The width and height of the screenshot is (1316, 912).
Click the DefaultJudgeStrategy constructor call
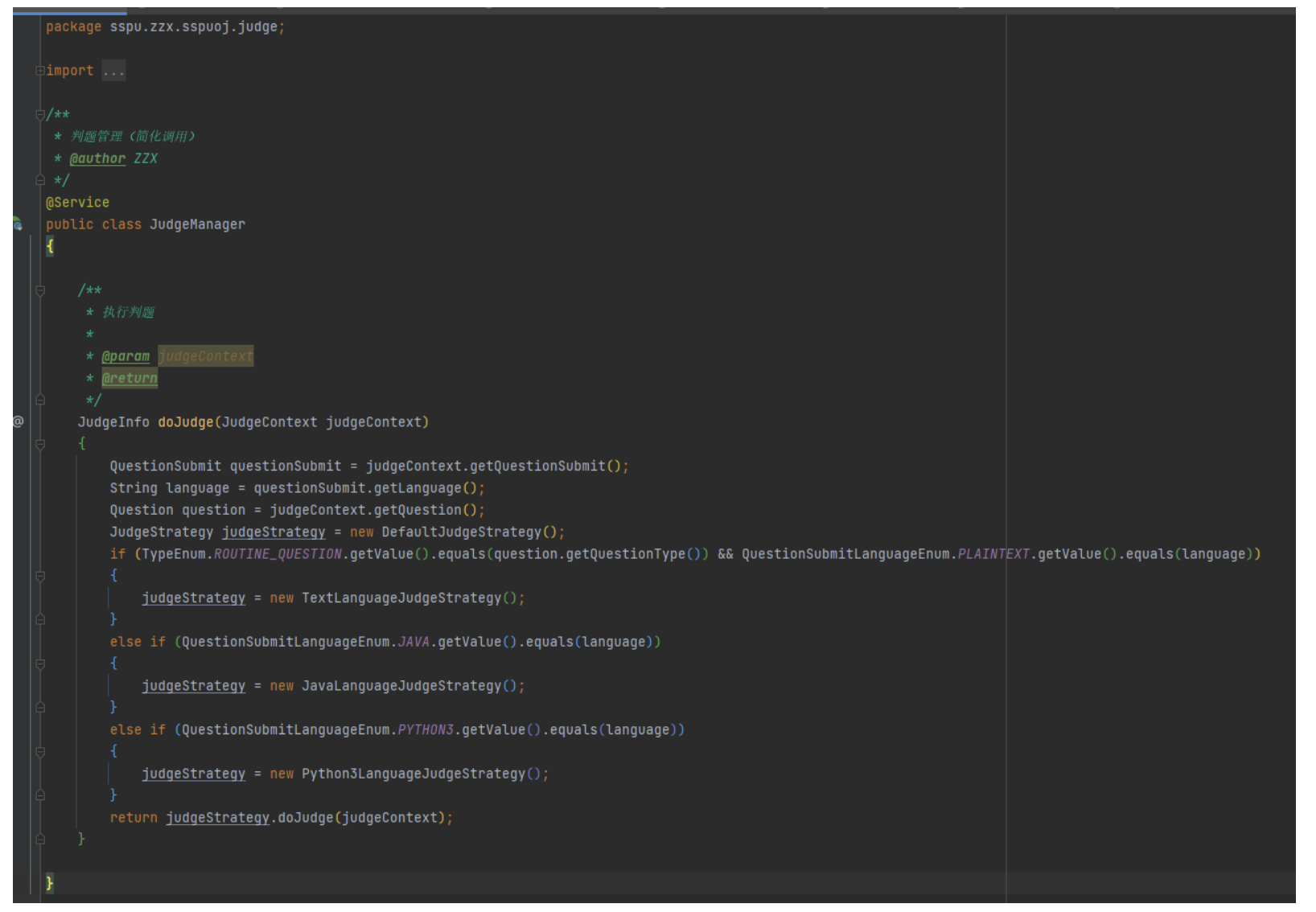(461, 532)
